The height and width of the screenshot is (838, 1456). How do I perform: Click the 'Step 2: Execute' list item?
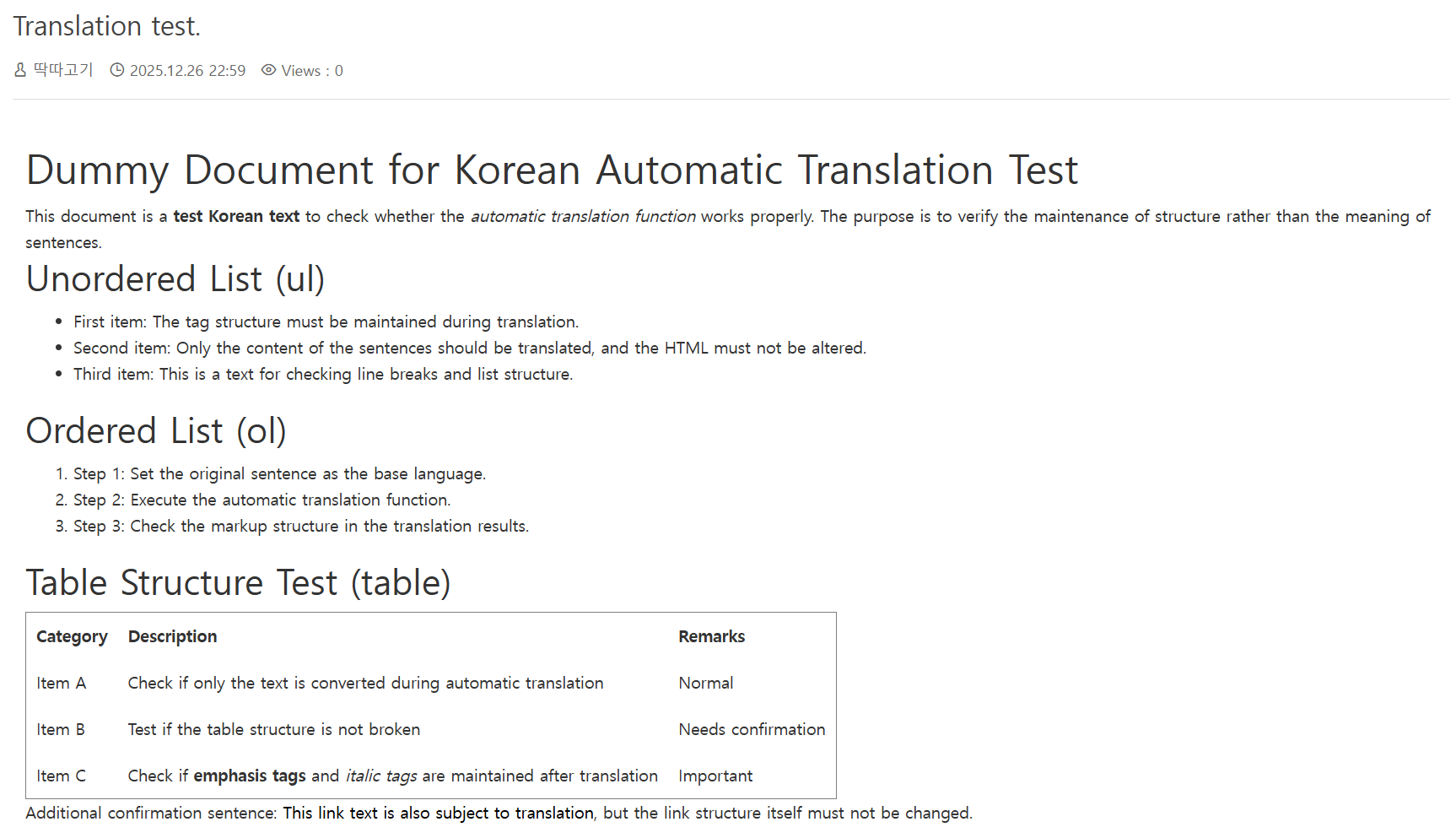[x=262, y=500]
